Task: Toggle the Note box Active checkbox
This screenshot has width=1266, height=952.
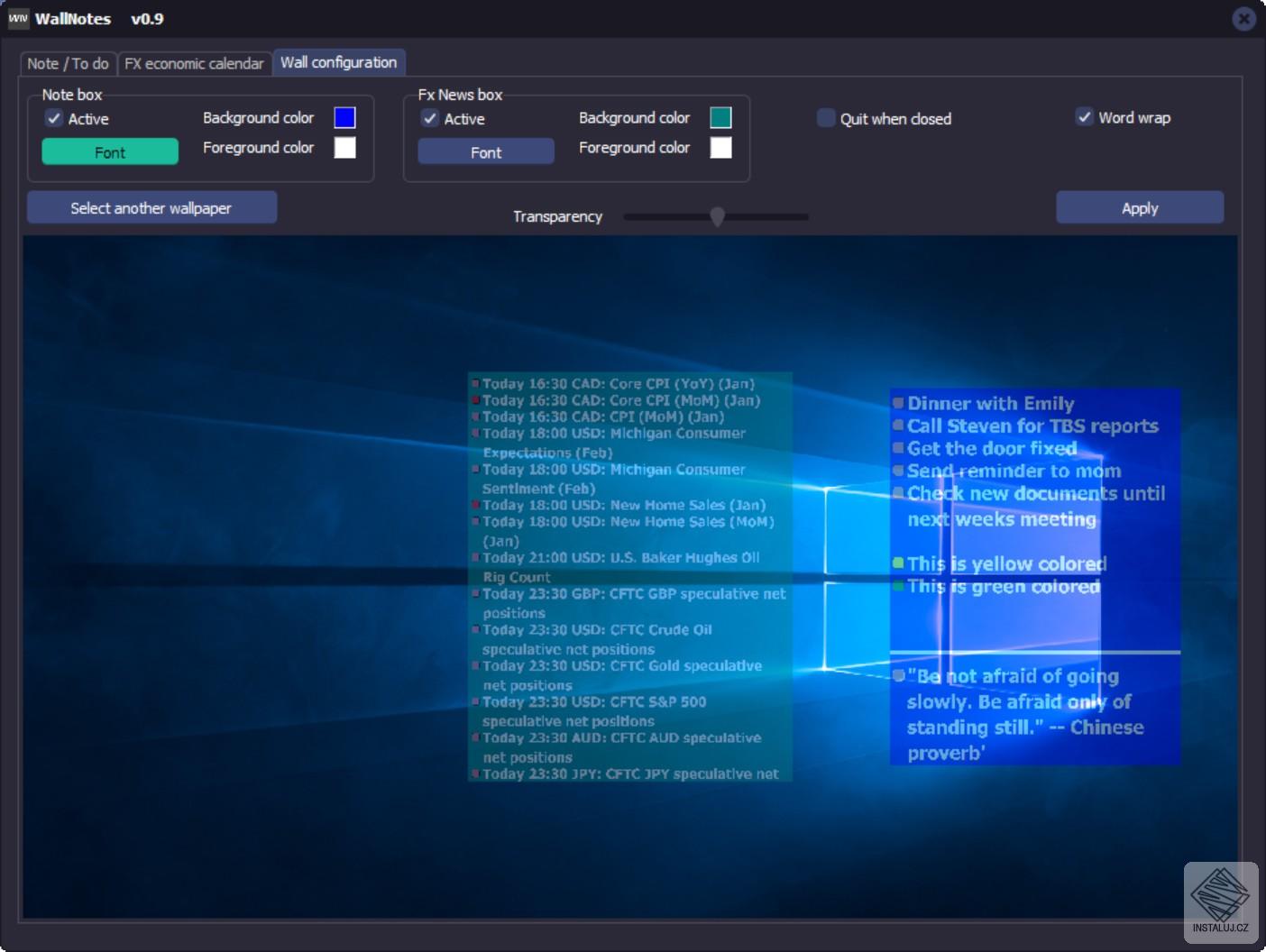Action: pyautogui.click(x=54, y=118)
